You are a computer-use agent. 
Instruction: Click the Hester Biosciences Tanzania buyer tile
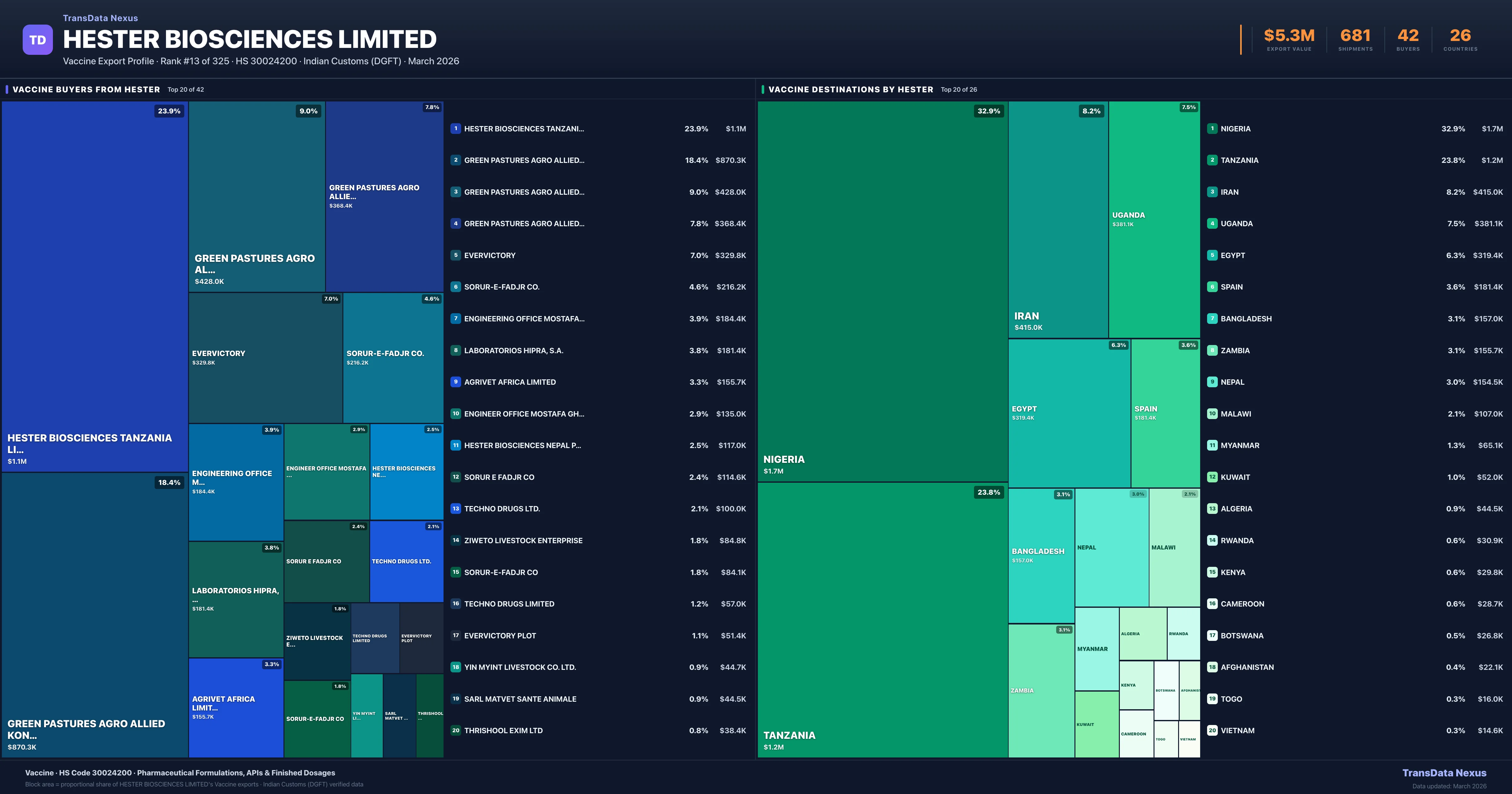(94, 286)
